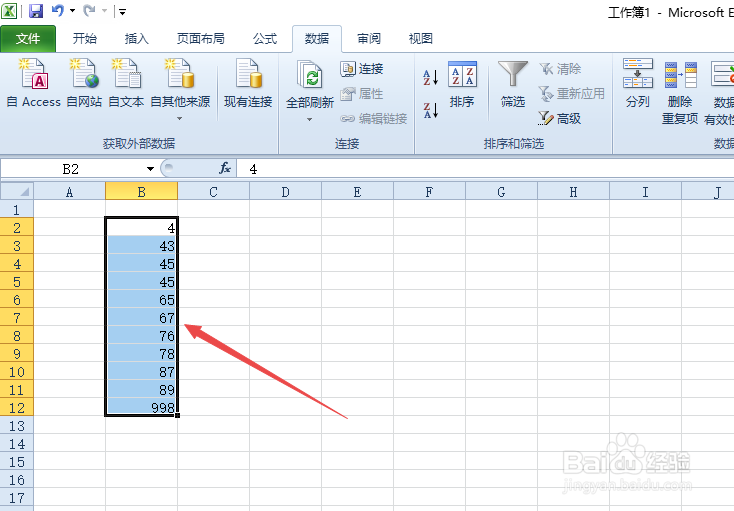Screen dimensions: 734x511
Task: Select row 7 header
Action: [17, 318]
